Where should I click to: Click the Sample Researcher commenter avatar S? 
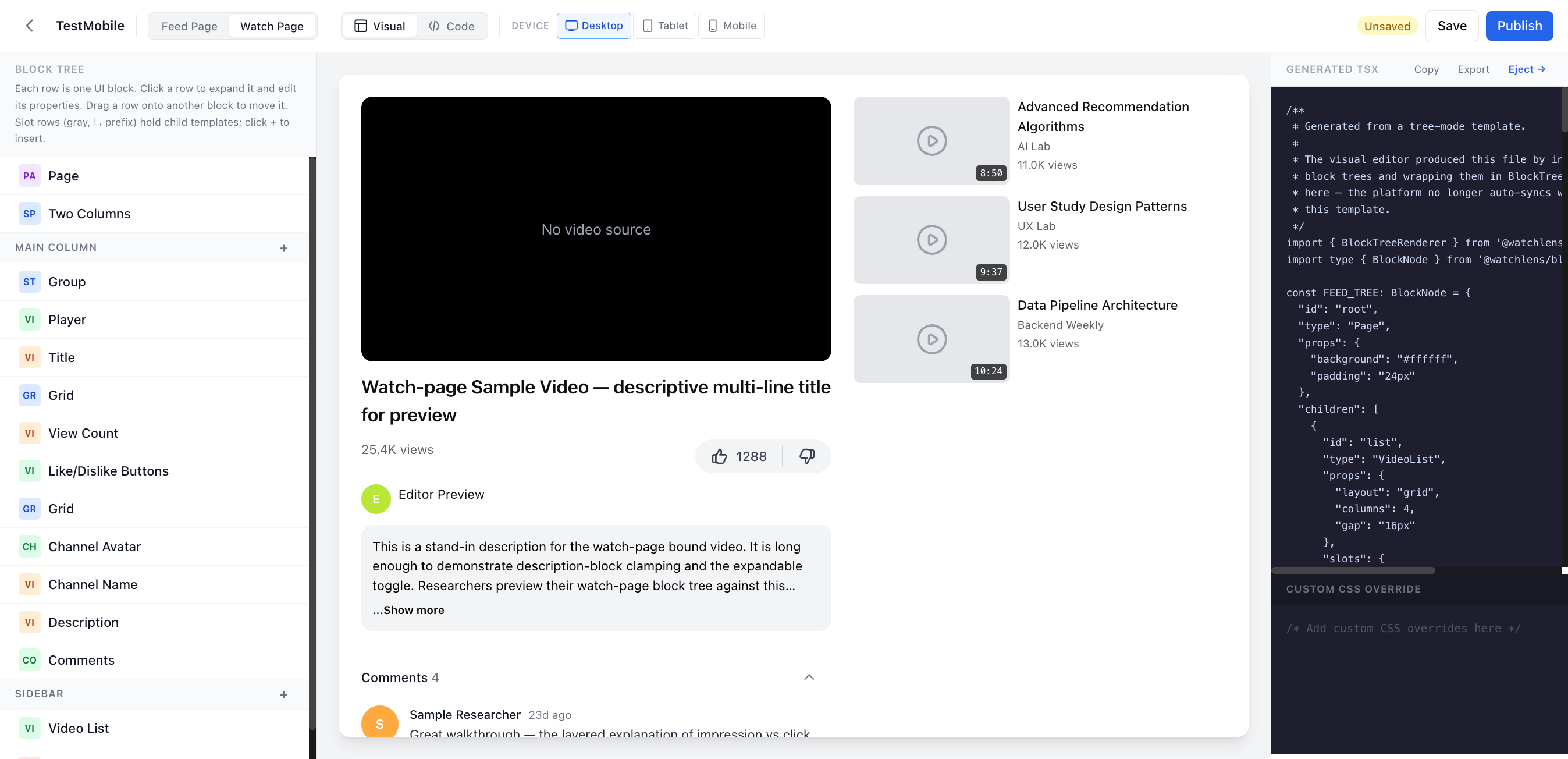[x=380, y=722]
